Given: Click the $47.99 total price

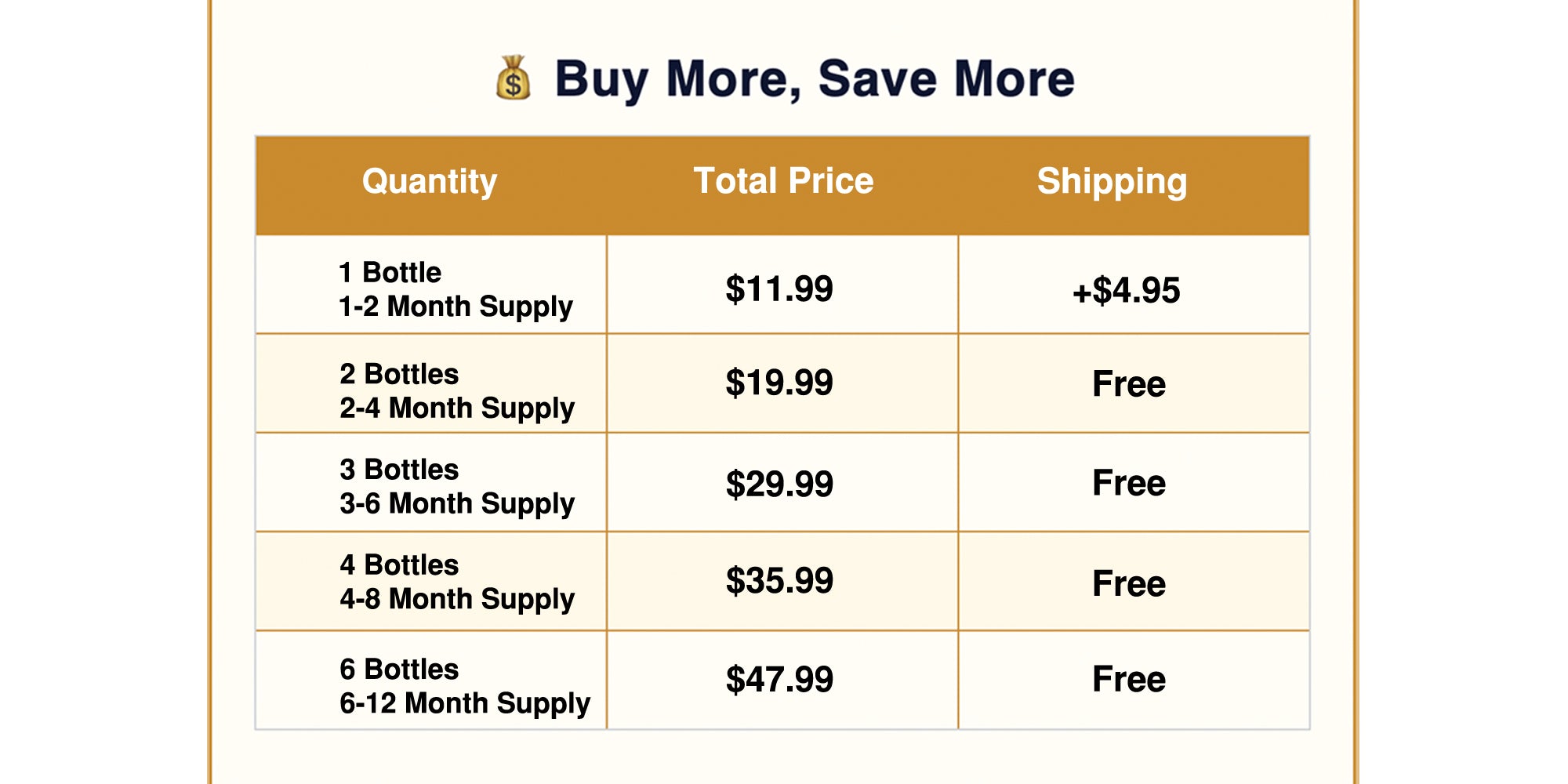Looking at the screenshot, I should coord(779,680).
